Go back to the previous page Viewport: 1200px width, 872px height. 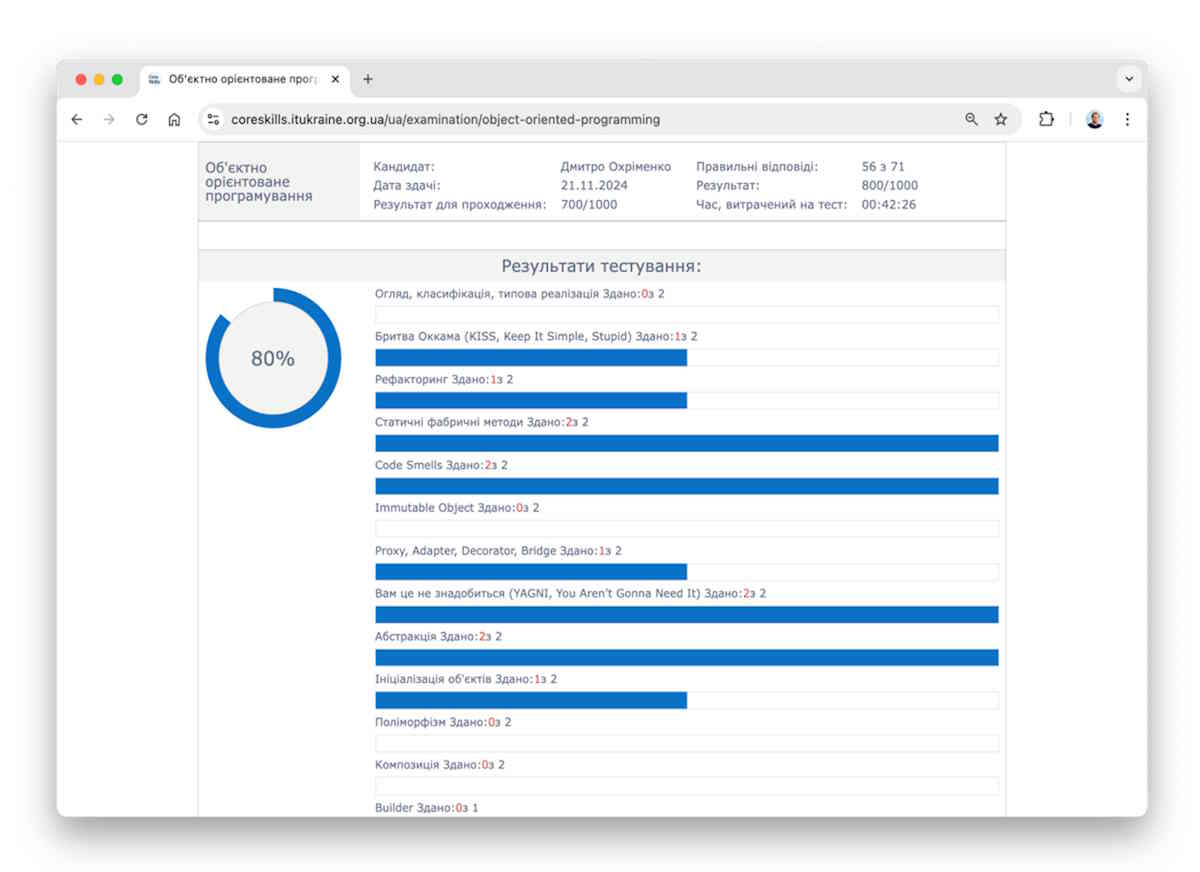coord(77,119)
